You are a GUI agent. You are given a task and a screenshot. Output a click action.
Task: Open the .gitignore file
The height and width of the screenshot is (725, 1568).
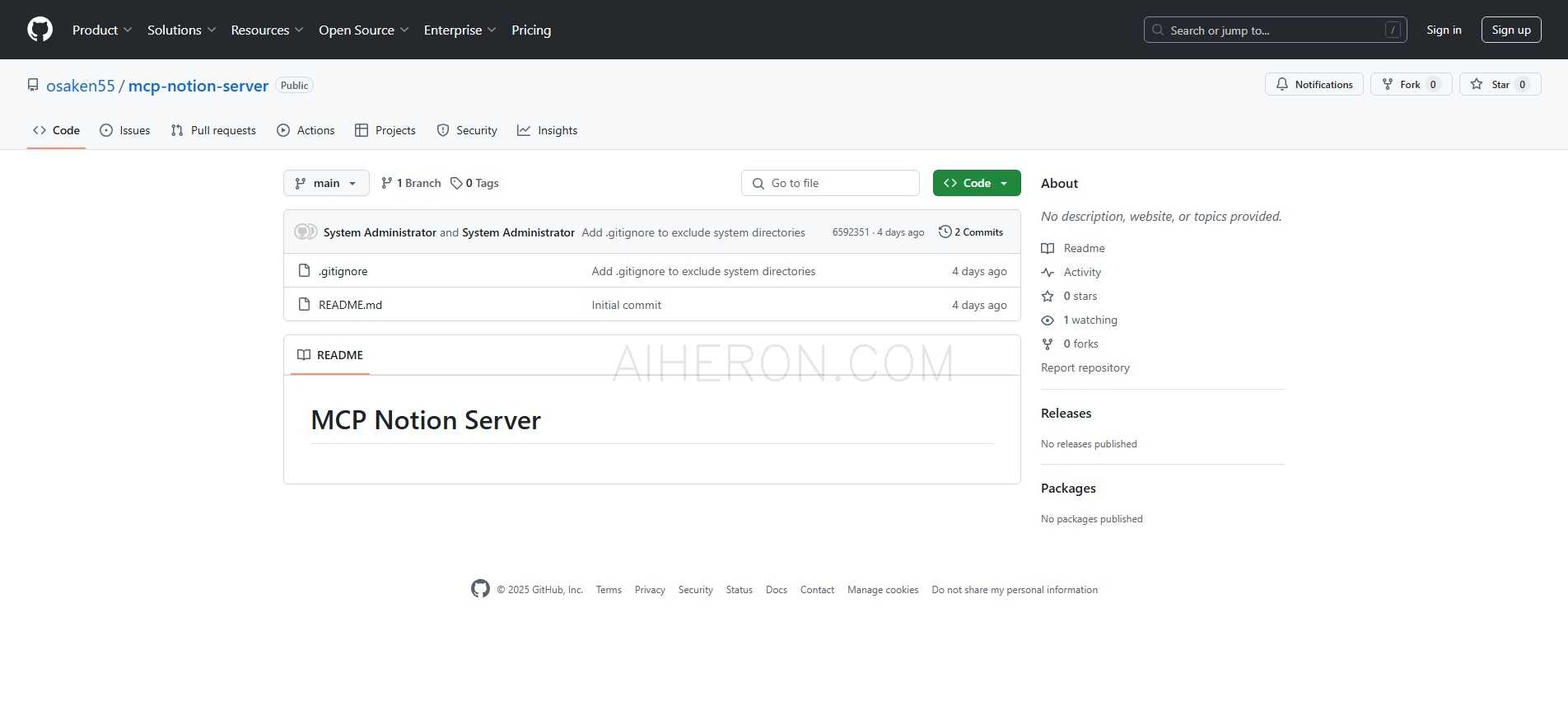click(x=343, y=271)
